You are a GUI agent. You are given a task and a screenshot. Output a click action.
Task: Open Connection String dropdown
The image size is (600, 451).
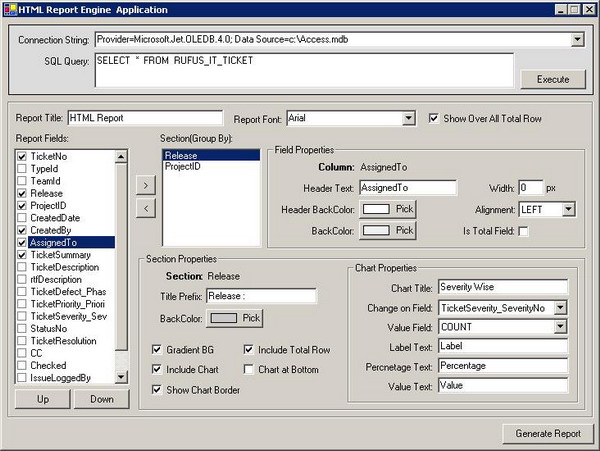pyautogui.click(x=577, y=39)
